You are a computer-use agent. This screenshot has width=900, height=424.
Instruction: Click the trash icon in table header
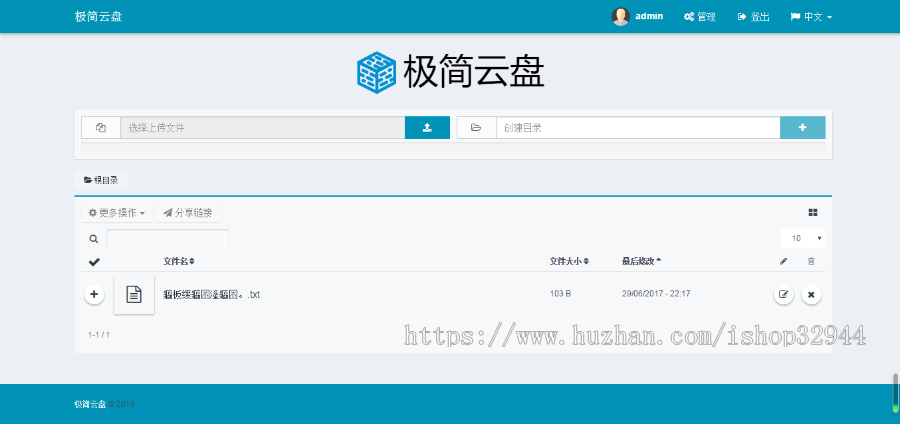(x=811, y=262)
